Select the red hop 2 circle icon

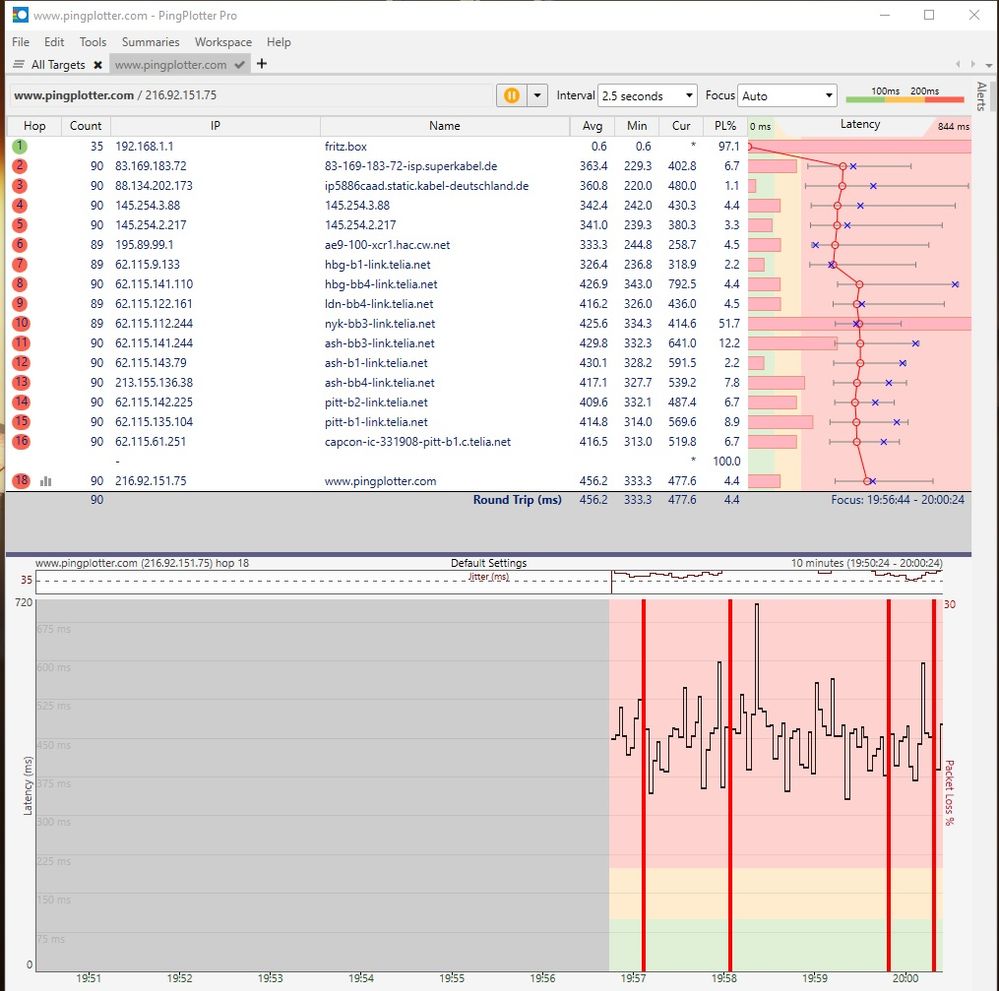pyautogui.click(x=20, y=166)
